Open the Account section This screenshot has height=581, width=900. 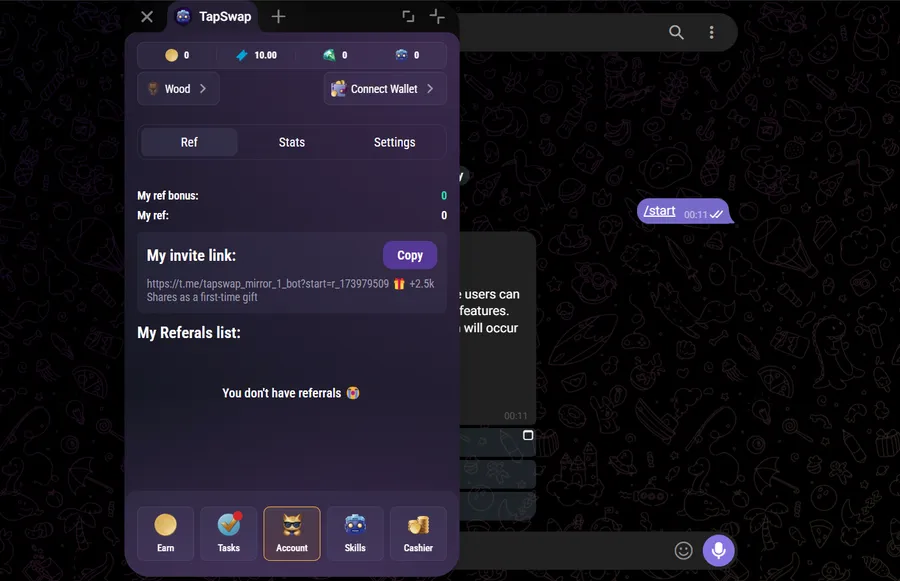292,533
